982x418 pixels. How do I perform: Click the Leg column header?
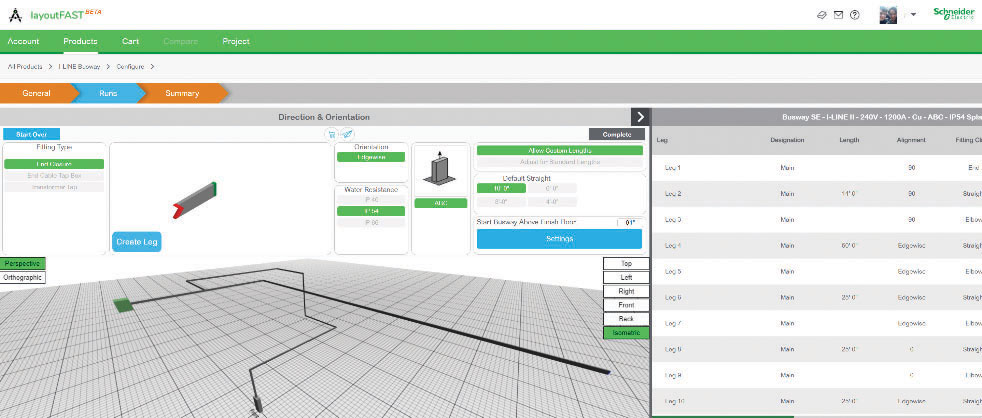coord(661,140)
